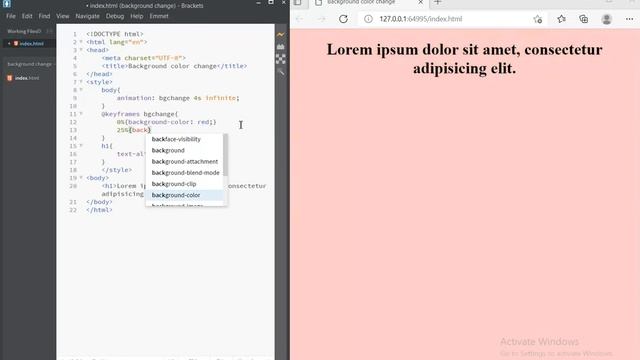Click the profile avatar in Edge

click(607, 19)
